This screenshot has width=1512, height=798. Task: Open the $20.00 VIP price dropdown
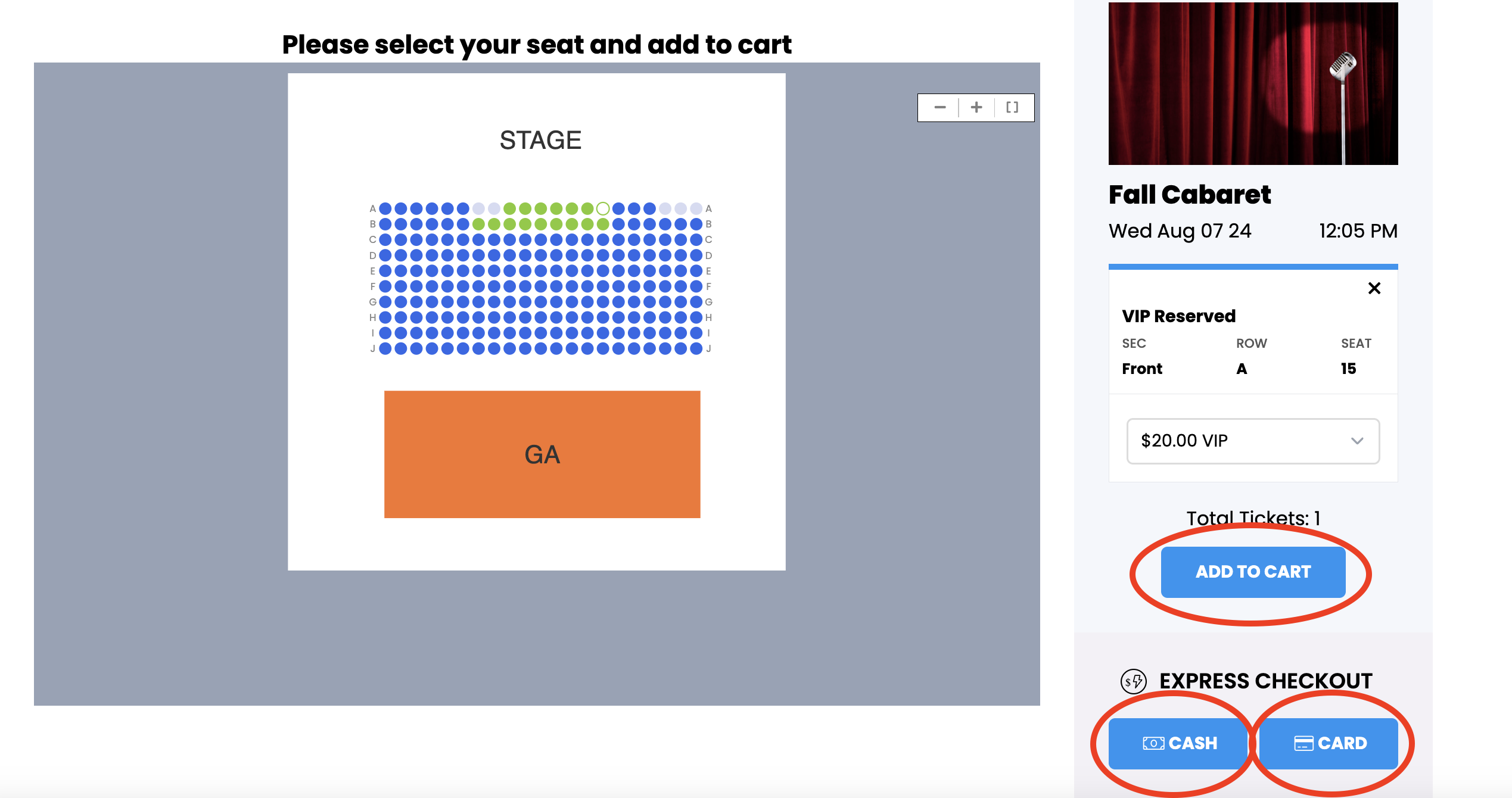pyautogui.click(x=1253, y=441)
